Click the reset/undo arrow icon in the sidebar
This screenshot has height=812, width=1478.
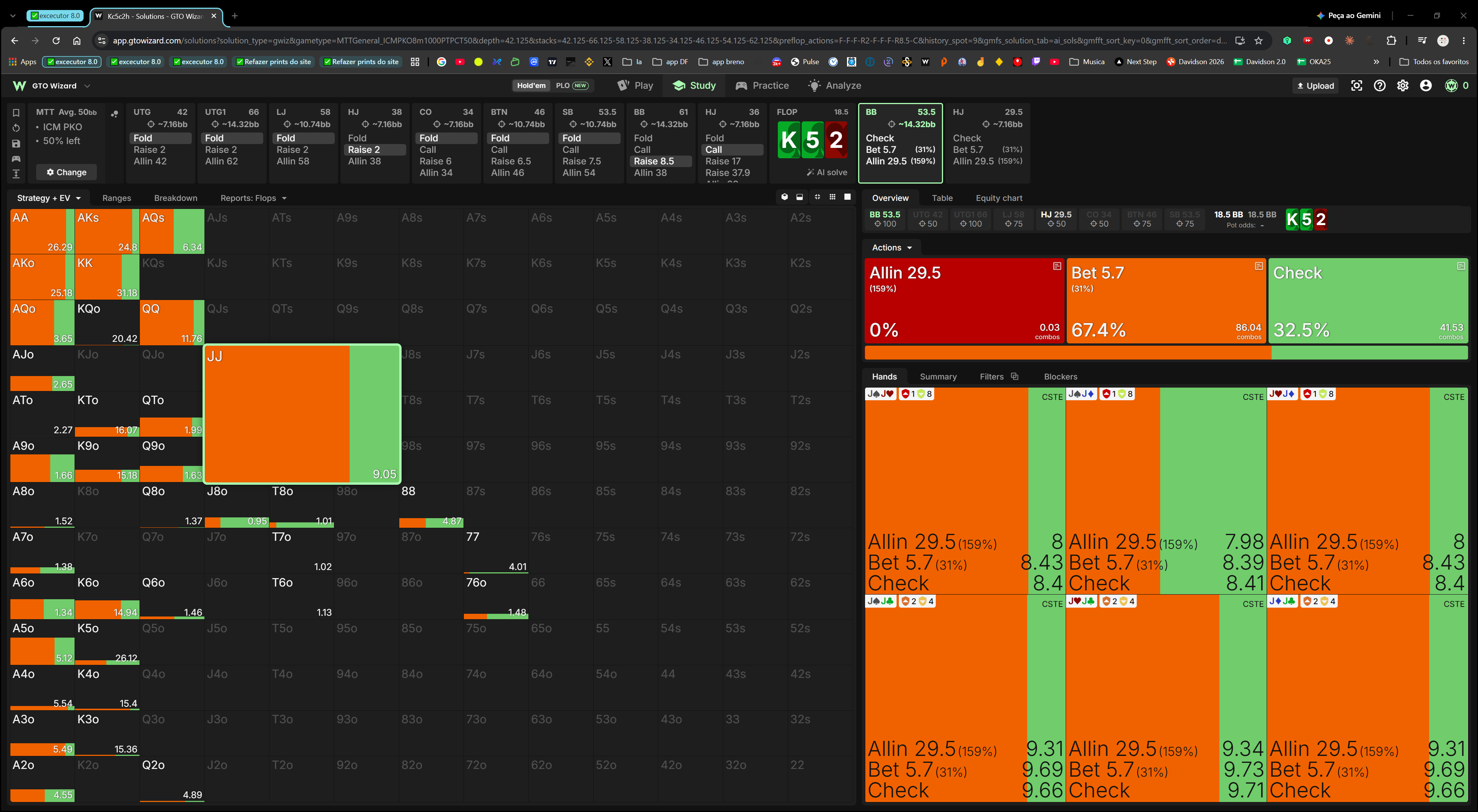pos(16,128)
